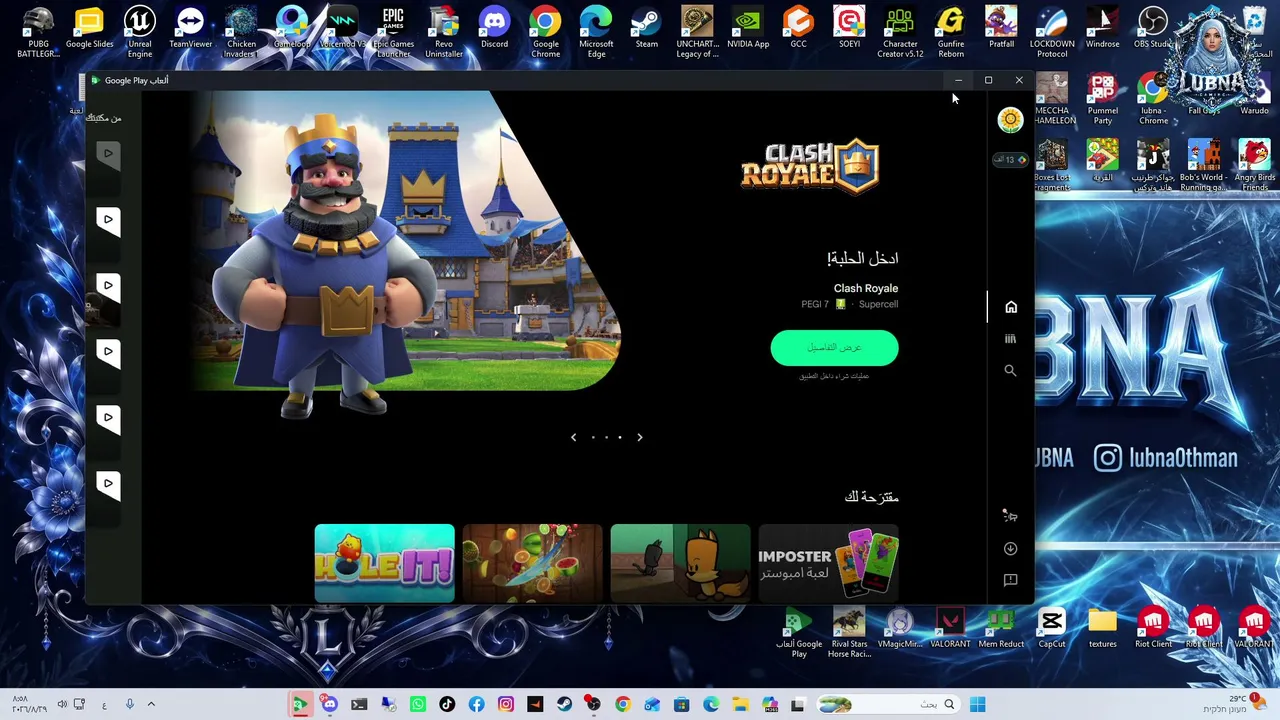Show hidden system tray icons

pos(151,705)
